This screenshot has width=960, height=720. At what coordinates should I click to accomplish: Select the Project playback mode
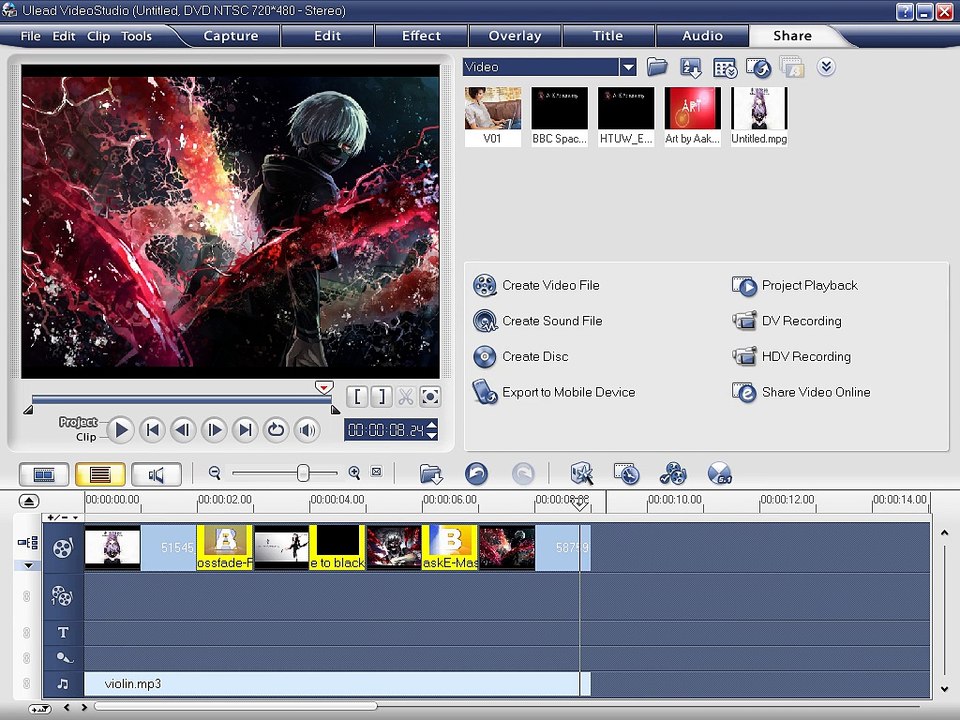(78, 422)
